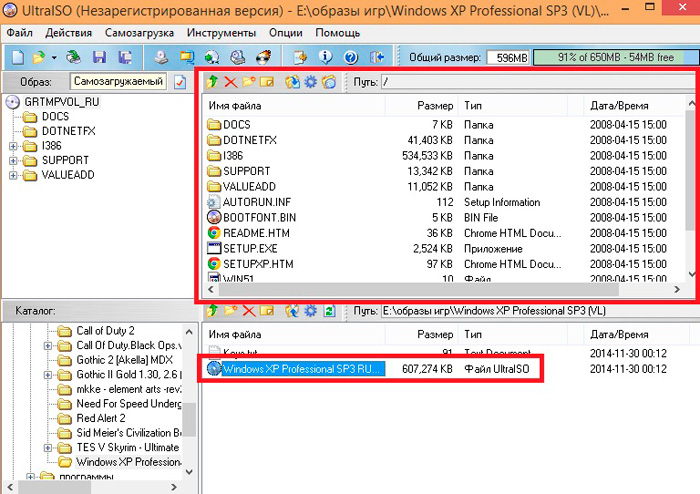Click the Save floppy disk icon
700x494 pixels.
[99, 57]
